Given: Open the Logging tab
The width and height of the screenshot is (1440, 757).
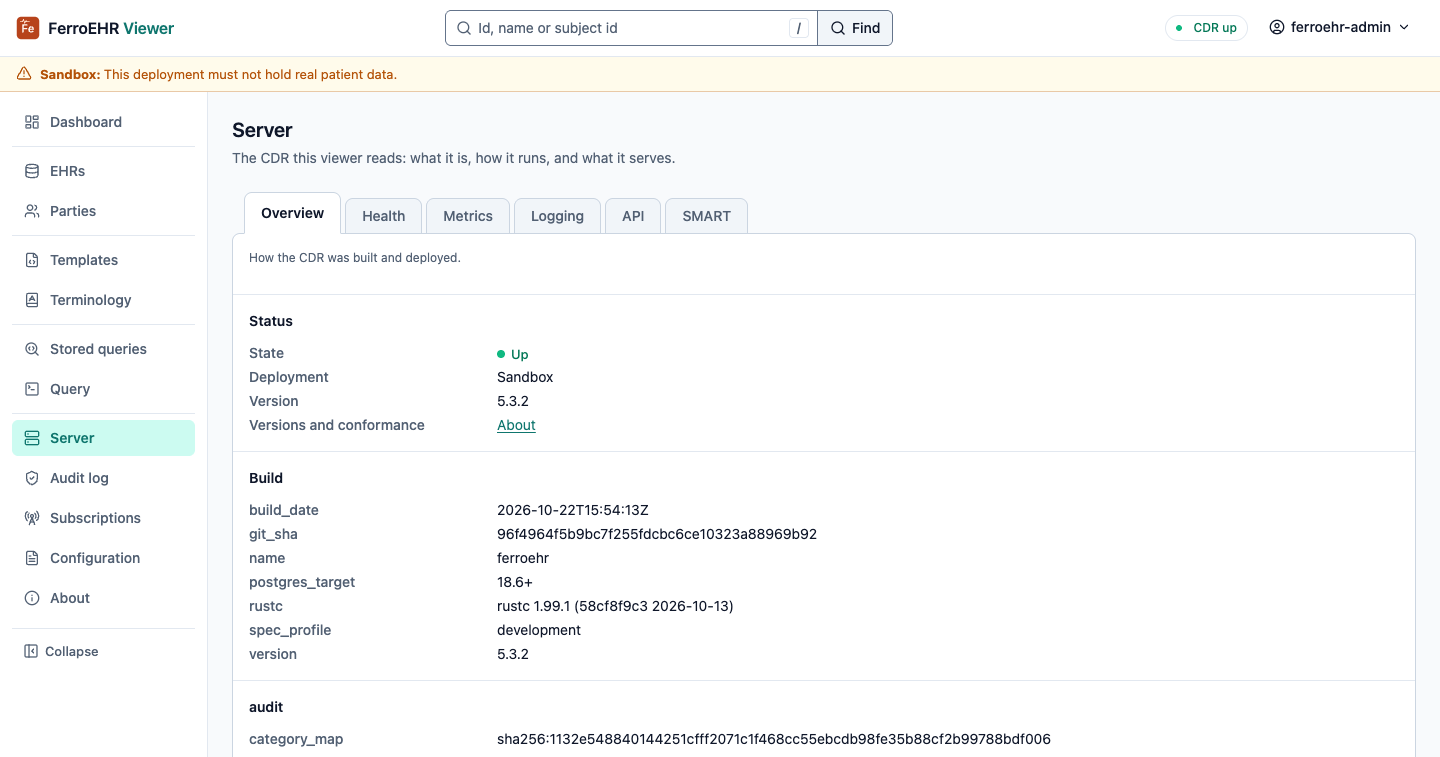Looking at the screenshot, I should coord(557,216).
